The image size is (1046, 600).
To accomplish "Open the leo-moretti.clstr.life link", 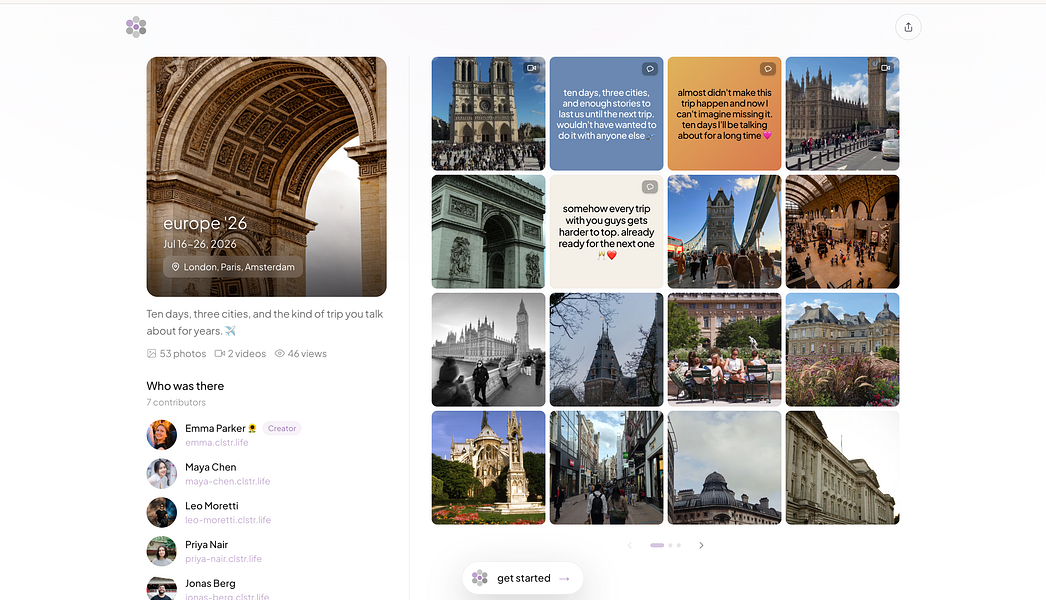I will tap(228, 520).
